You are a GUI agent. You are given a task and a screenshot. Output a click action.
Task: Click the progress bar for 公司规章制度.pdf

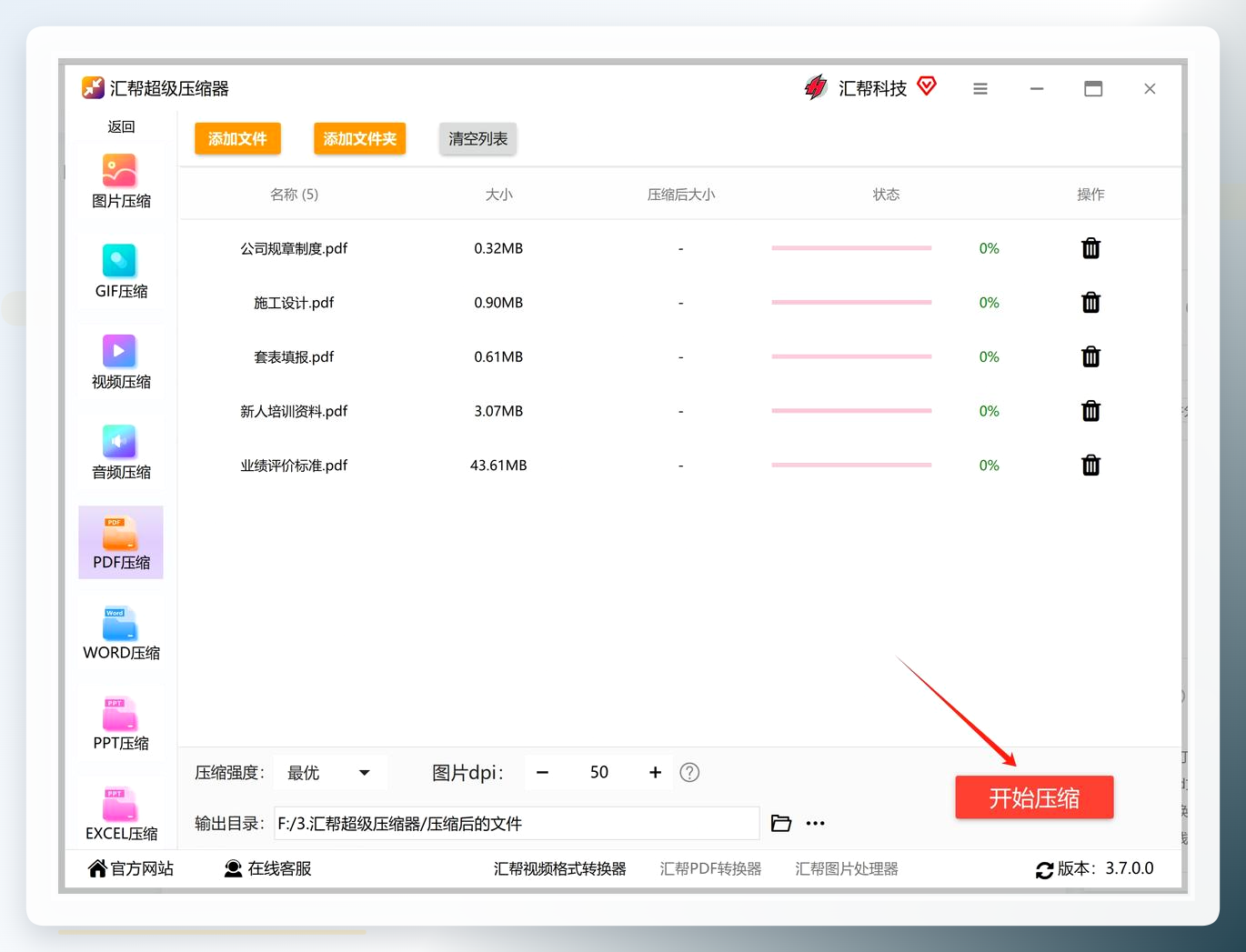[x=851, y=248]
